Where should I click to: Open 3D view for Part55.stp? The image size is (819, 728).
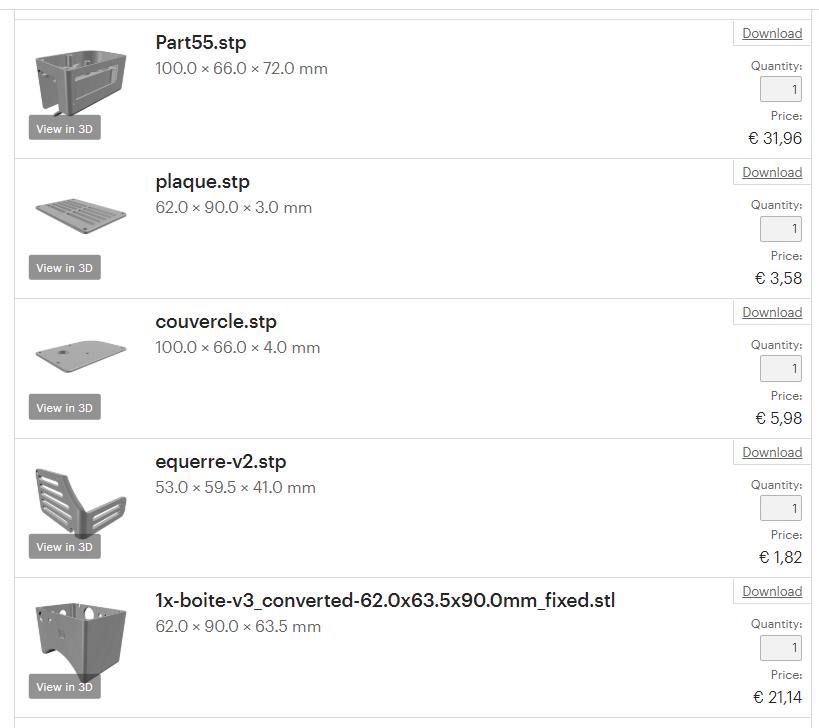65,128
